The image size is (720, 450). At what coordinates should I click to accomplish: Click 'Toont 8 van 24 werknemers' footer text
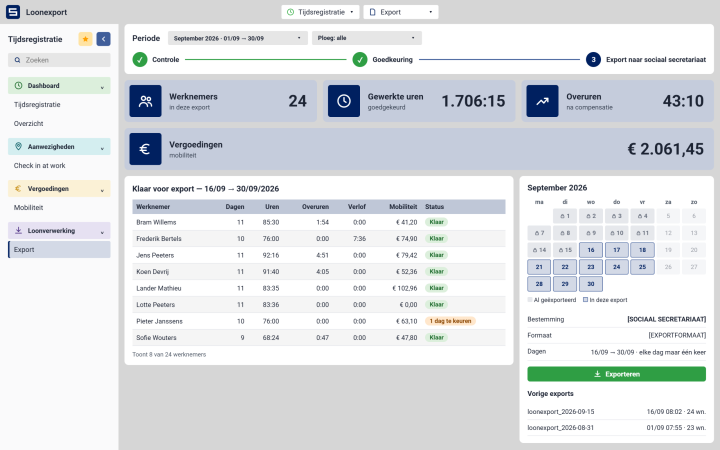(169, 354)
